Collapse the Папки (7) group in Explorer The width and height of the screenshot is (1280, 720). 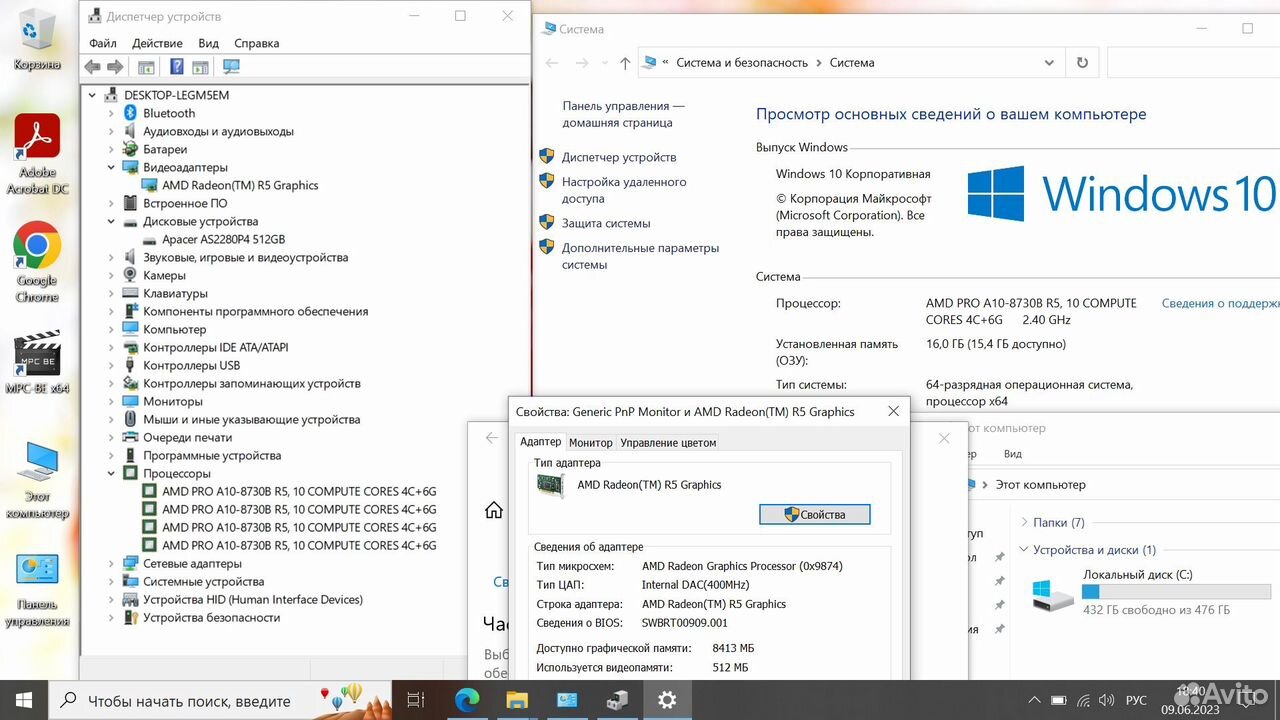(1024, 522)
